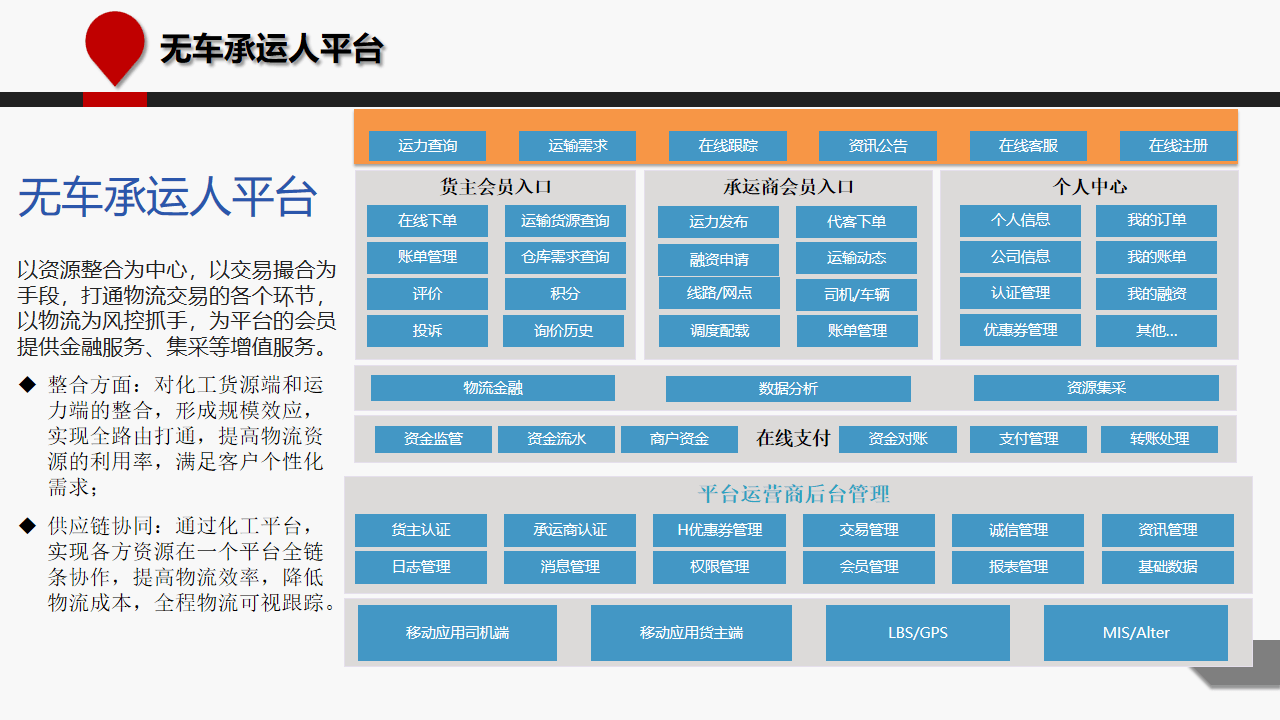
Task: Open the 询价历史 box
Action: pos(563,331)
